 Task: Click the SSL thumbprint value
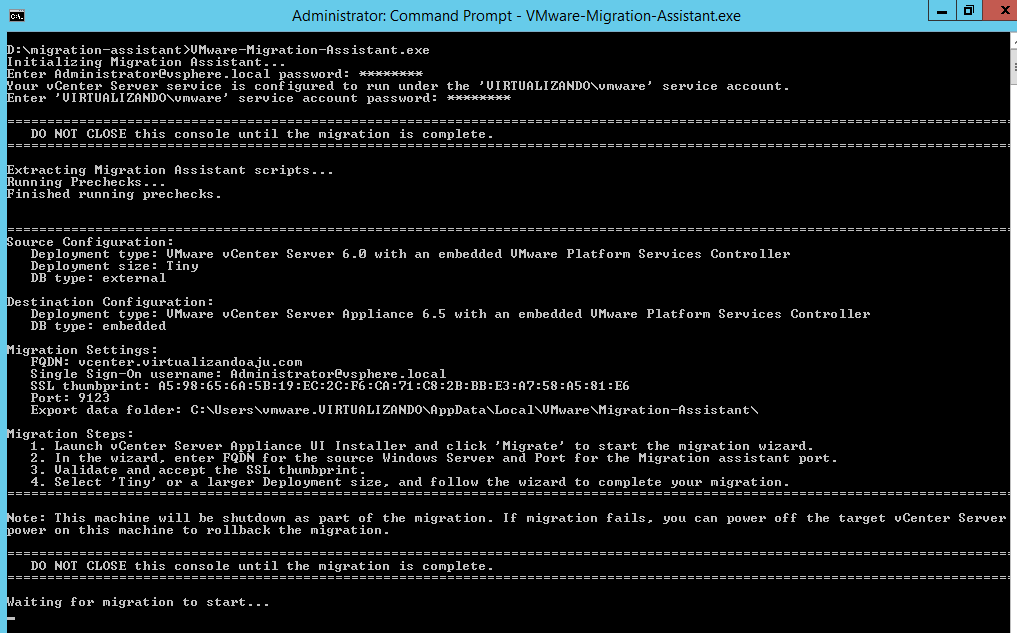coord(393,386)
